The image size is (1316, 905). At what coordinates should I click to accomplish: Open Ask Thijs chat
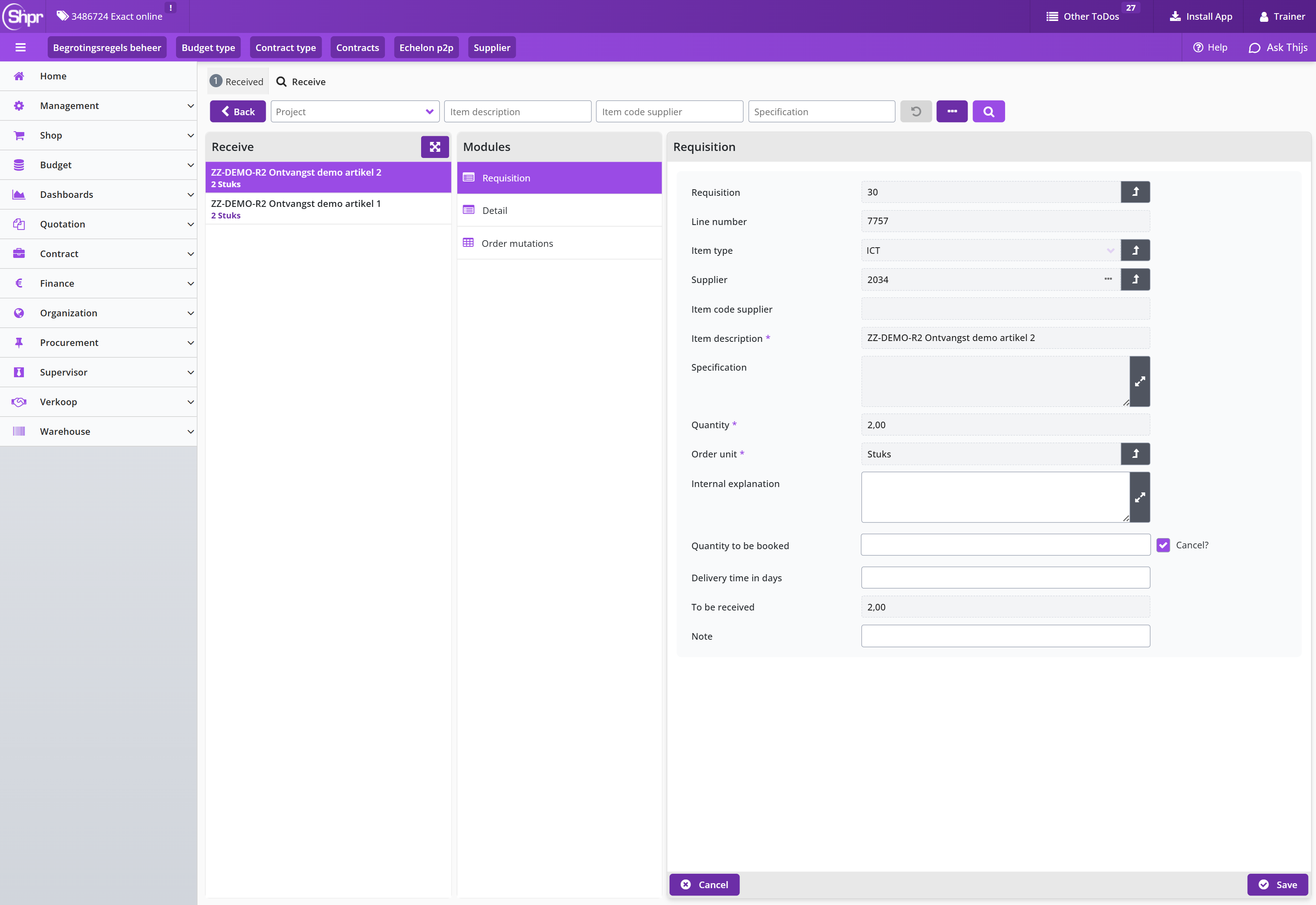1278,48
